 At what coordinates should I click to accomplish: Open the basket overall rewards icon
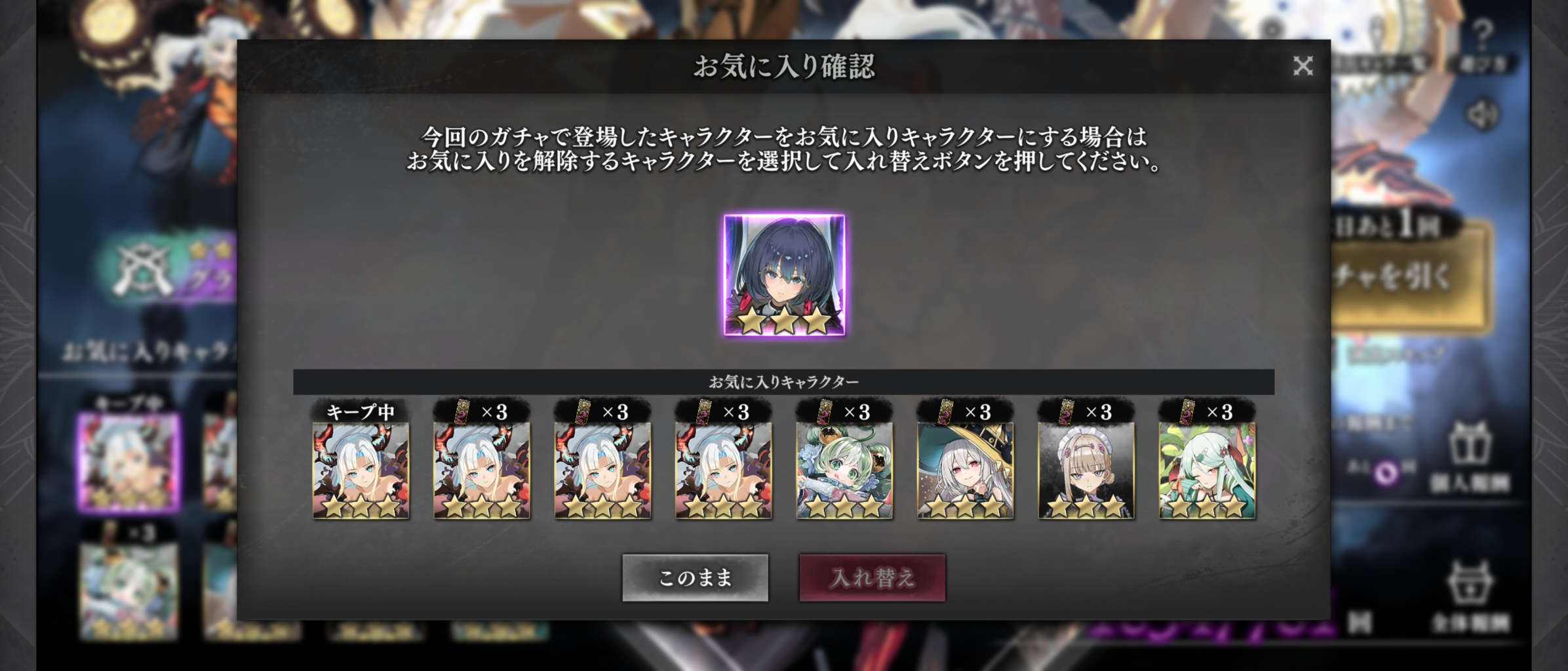pos(1470,582)
